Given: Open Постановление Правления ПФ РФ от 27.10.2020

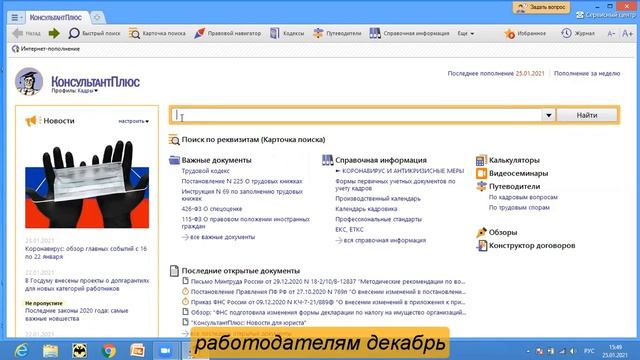Looking at the screenshot, I should (328, 292).
